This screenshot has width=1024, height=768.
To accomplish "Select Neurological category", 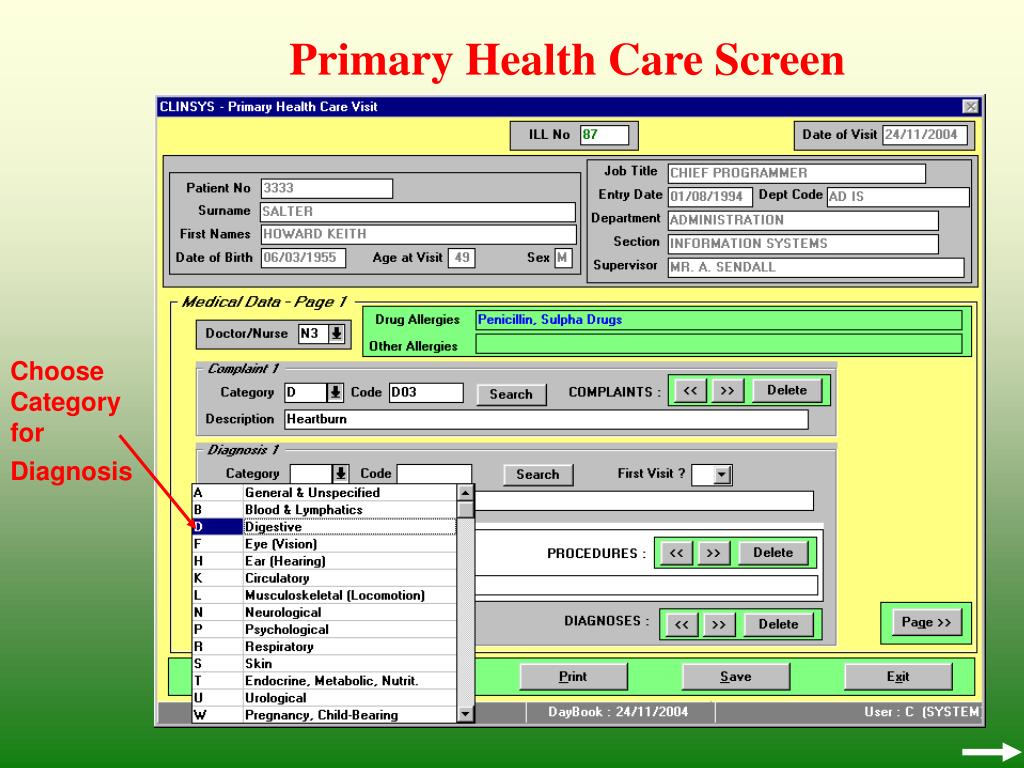I will tap(325, 613).
